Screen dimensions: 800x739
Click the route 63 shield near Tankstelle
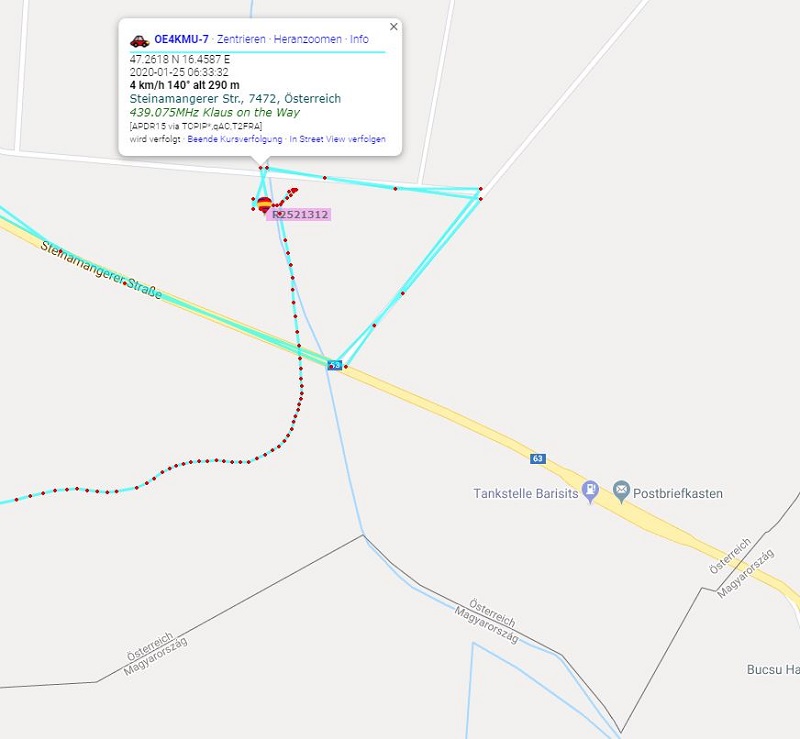click(x=538, y=458)
